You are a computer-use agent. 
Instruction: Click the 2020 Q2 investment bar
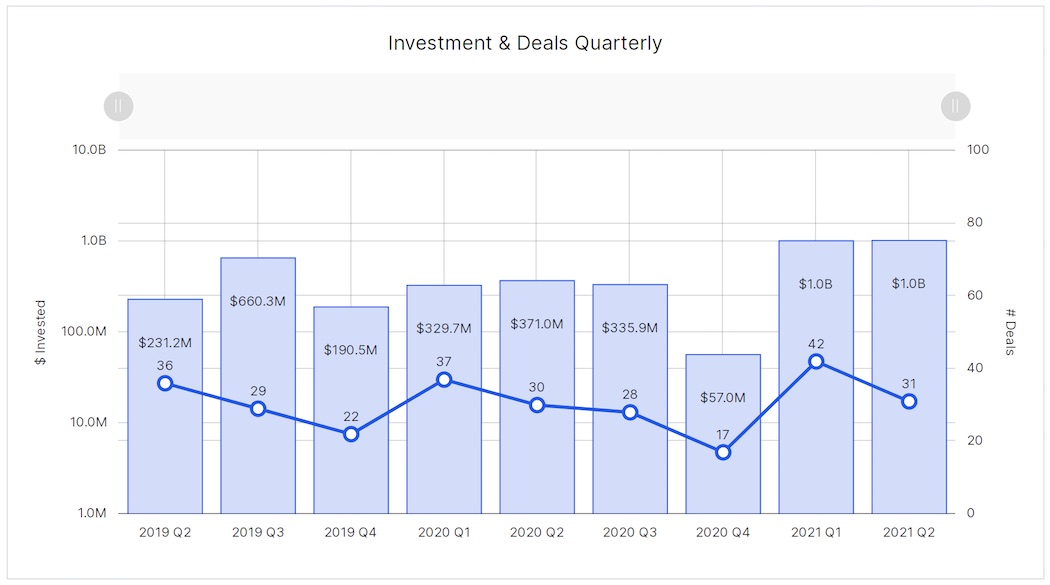click(537, 400)
